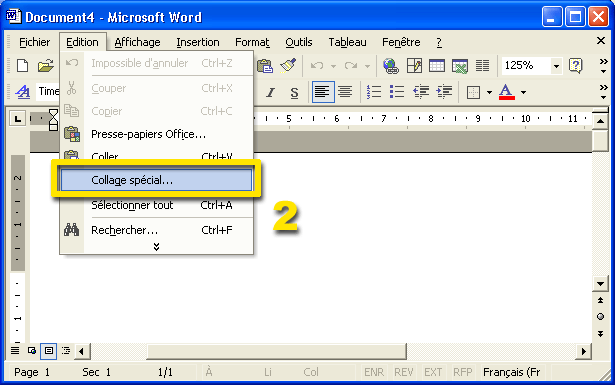This screenshot has height=385, width=615.
Task: Open the Insertion menu
Action: [x=198, y=42]
